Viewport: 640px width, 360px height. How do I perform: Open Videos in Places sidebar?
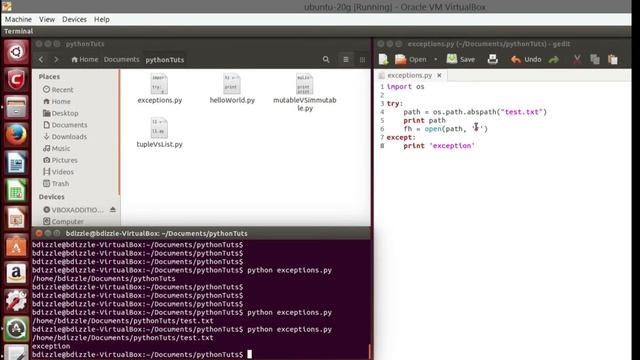point(59,172)
